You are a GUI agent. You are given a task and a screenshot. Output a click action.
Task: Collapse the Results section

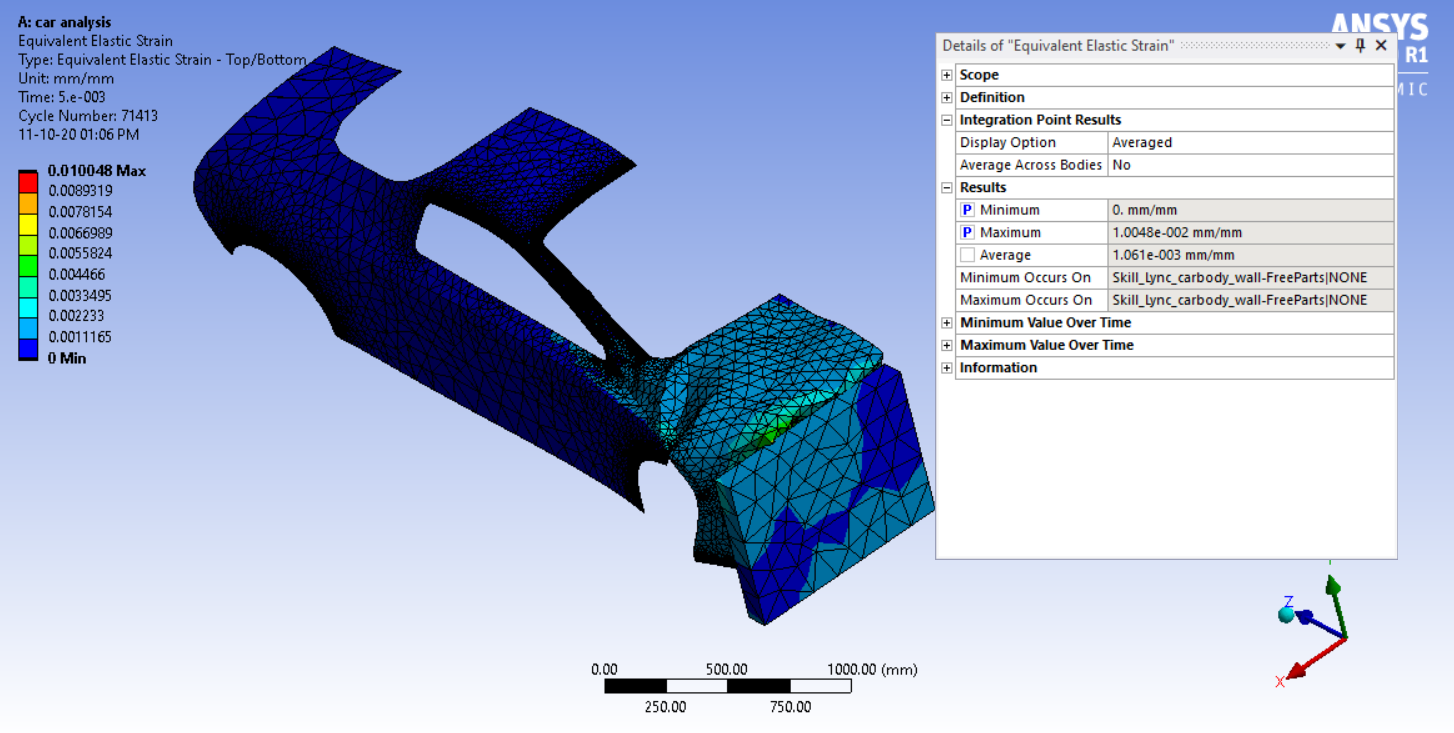[x=946, y=187]
